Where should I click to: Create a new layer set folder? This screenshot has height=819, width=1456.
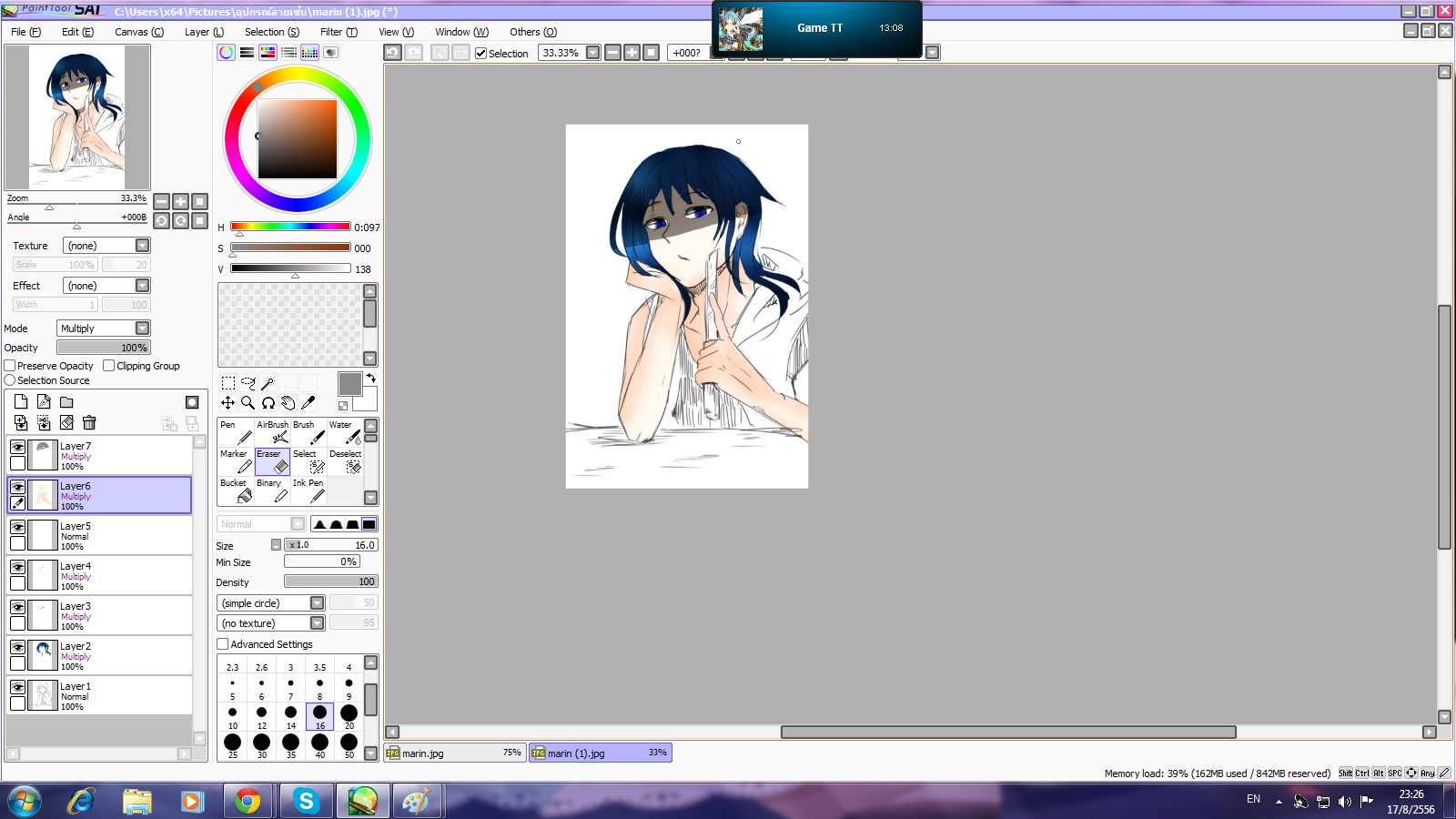point(66,402)
